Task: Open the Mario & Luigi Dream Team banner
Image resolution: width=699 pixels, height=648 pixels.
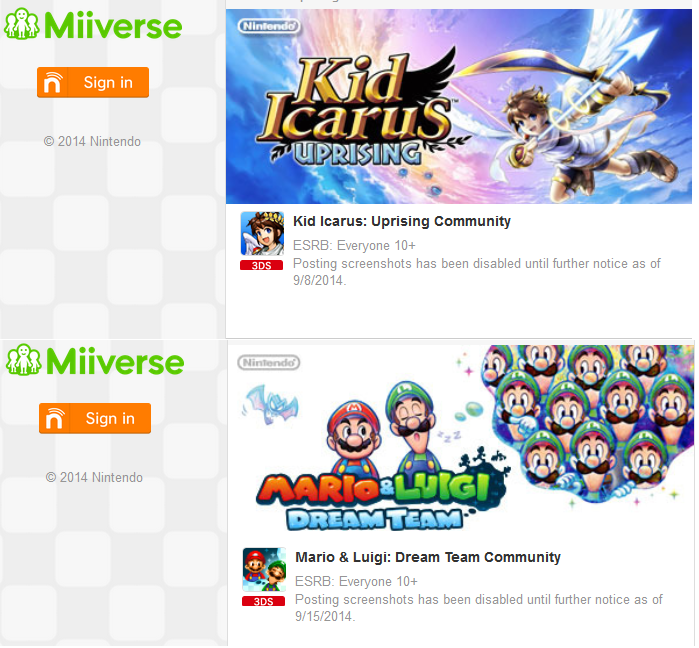Action: [461, 440]
